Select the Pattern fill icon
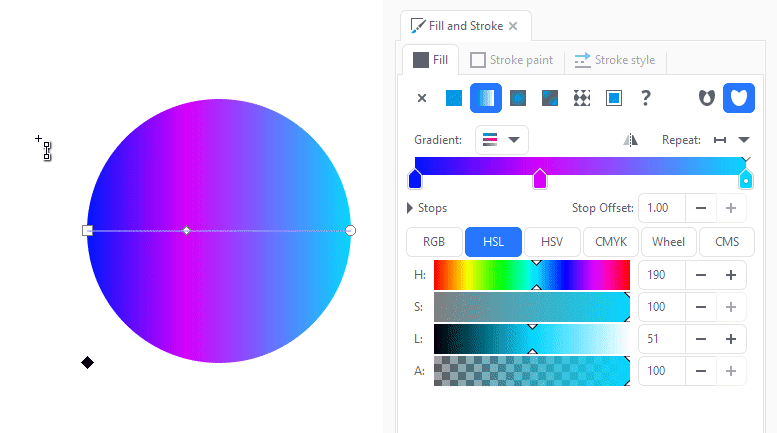The height and width of the screenshot is (433, 777). [x=582, y=98]
